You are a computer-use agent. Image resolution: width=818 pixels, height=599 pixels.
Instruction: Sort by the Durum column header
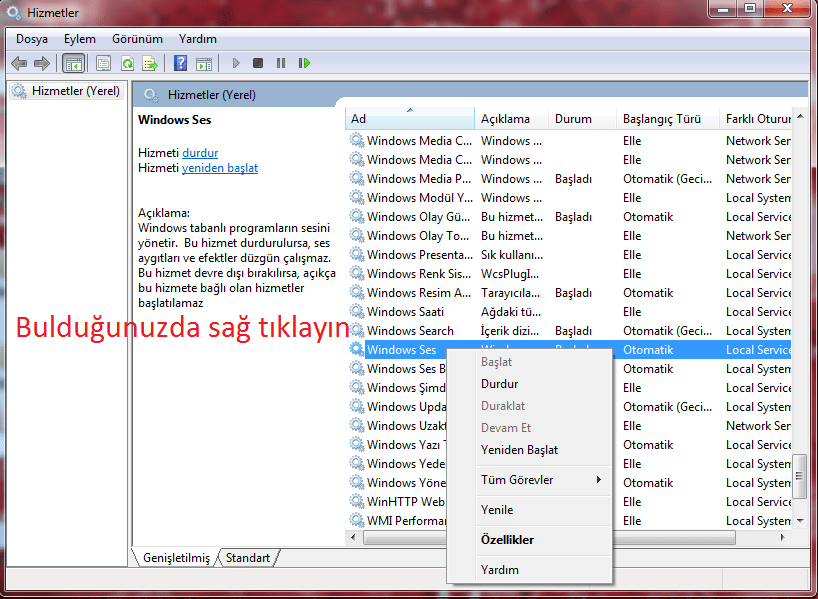point(582,118)
